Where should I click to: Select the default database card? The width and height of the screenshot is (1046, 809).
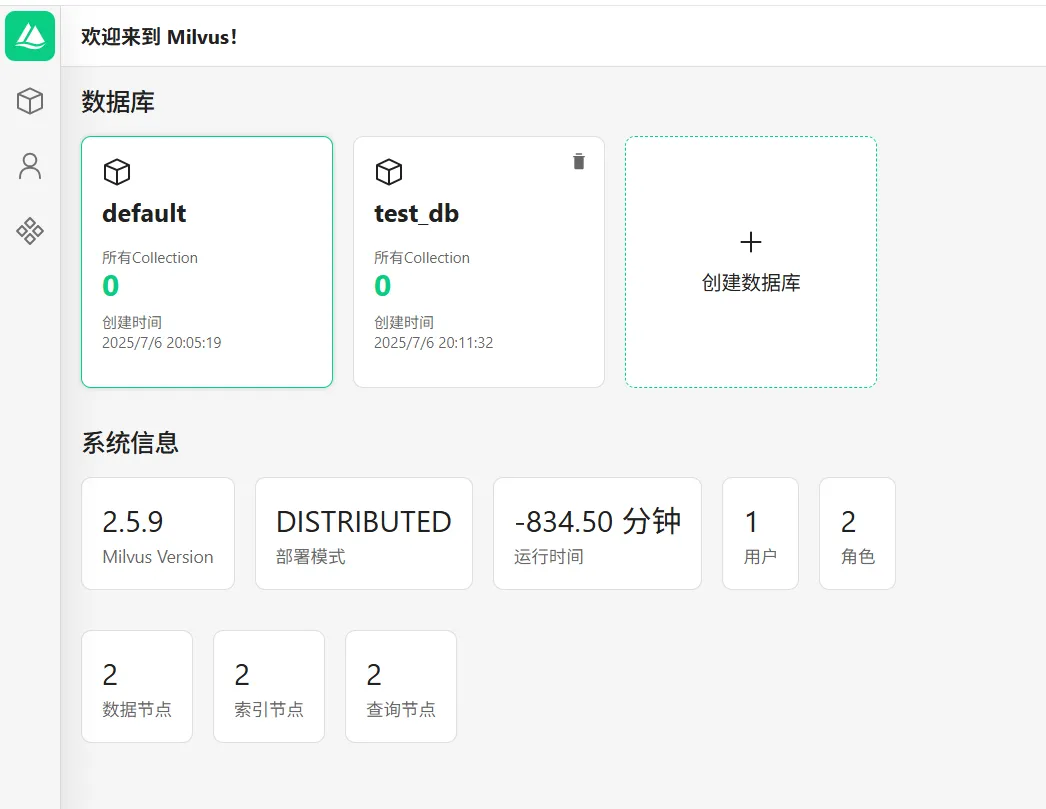[207, 262]
